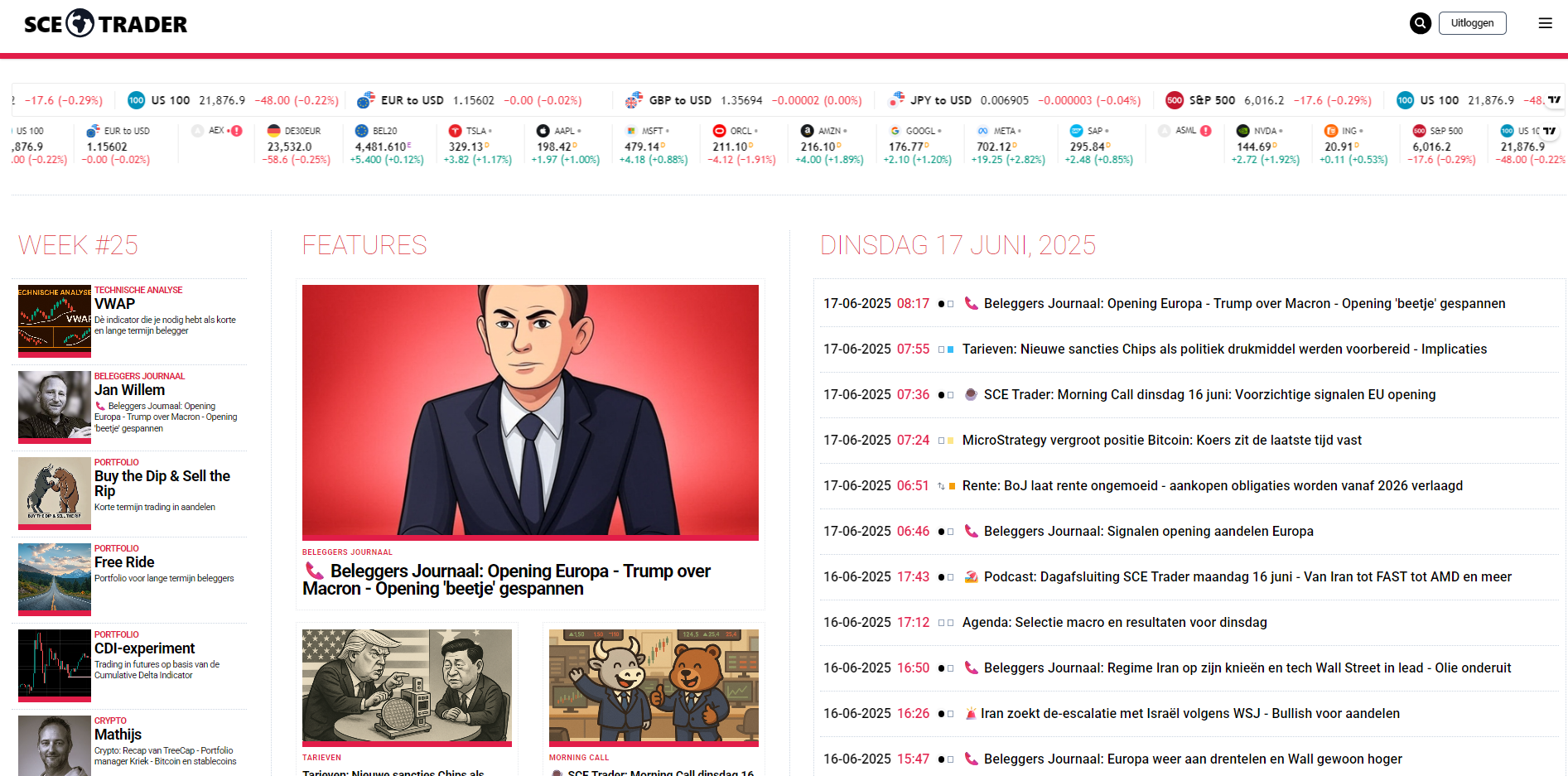Open the META ticker icon
This screenshot has height=776, width=1568.
(983, 131)
